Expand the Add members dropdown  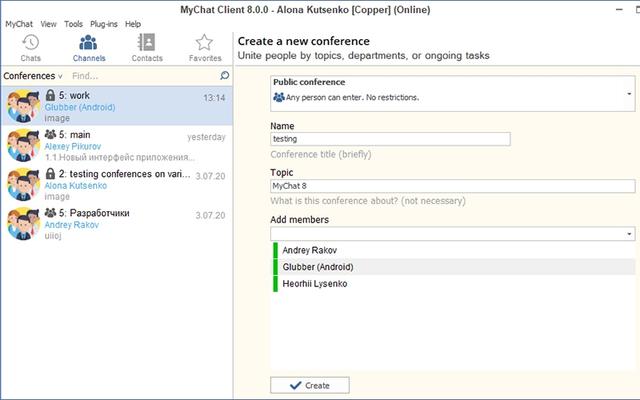pyautogui.click(x=630, y=234)
